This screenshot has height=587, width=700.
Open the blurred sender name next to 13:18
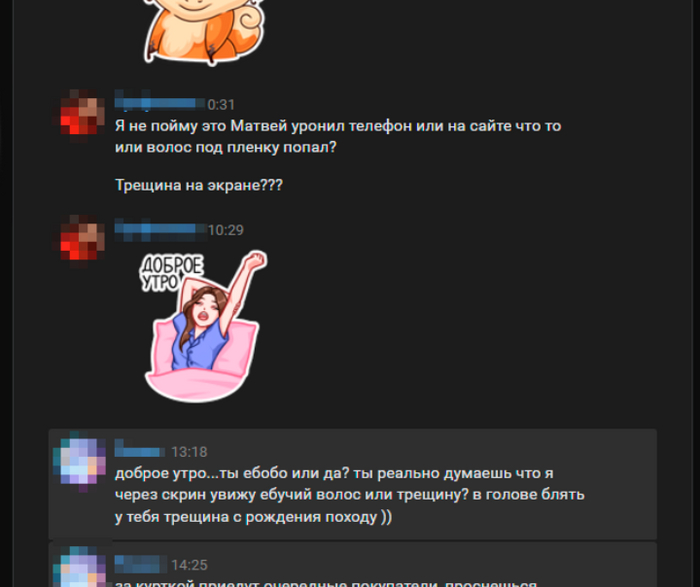tap(139, 451)
